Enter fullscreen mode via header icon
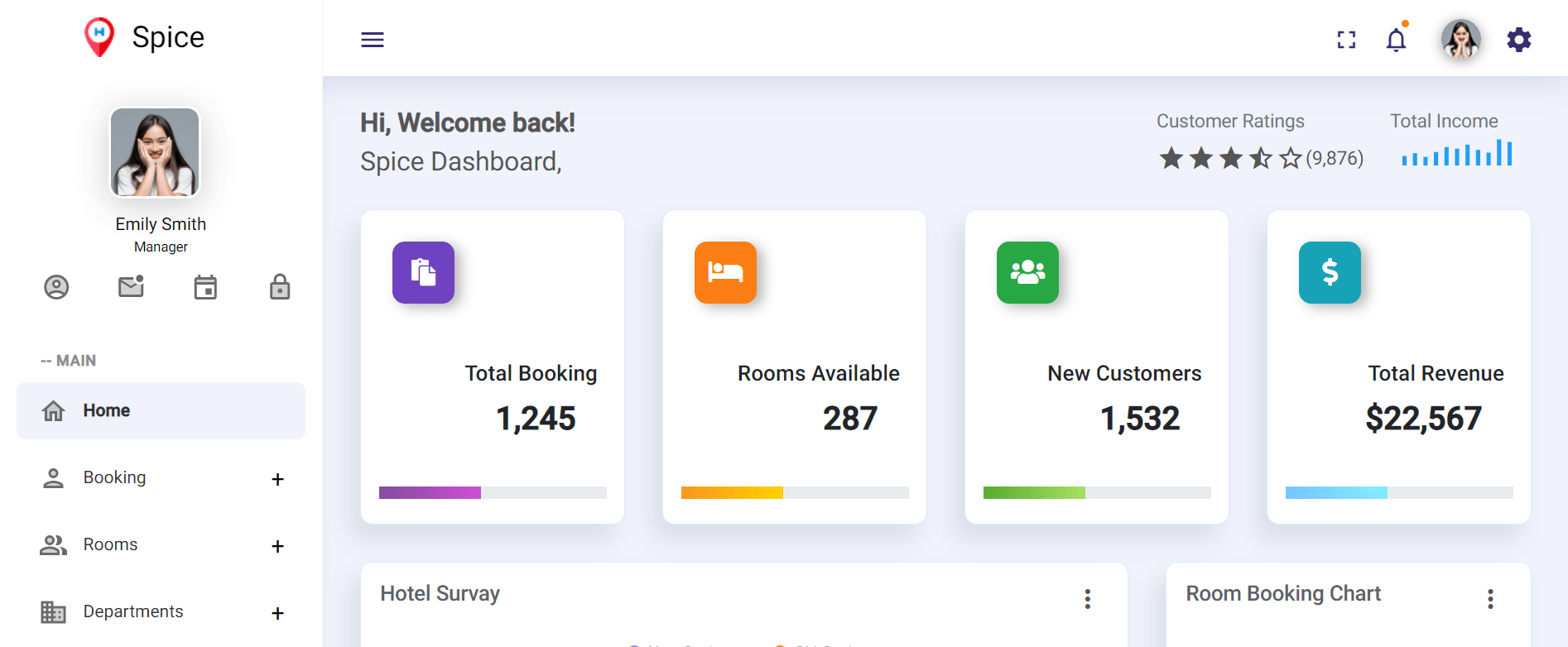This screenshot has height=647, width=1568. (1346, 40)
